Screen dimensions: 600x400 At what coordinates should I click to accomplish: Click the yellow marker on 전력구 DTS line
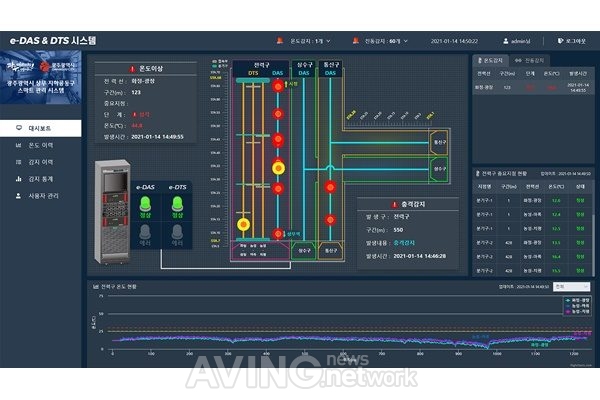click(243, 224)
